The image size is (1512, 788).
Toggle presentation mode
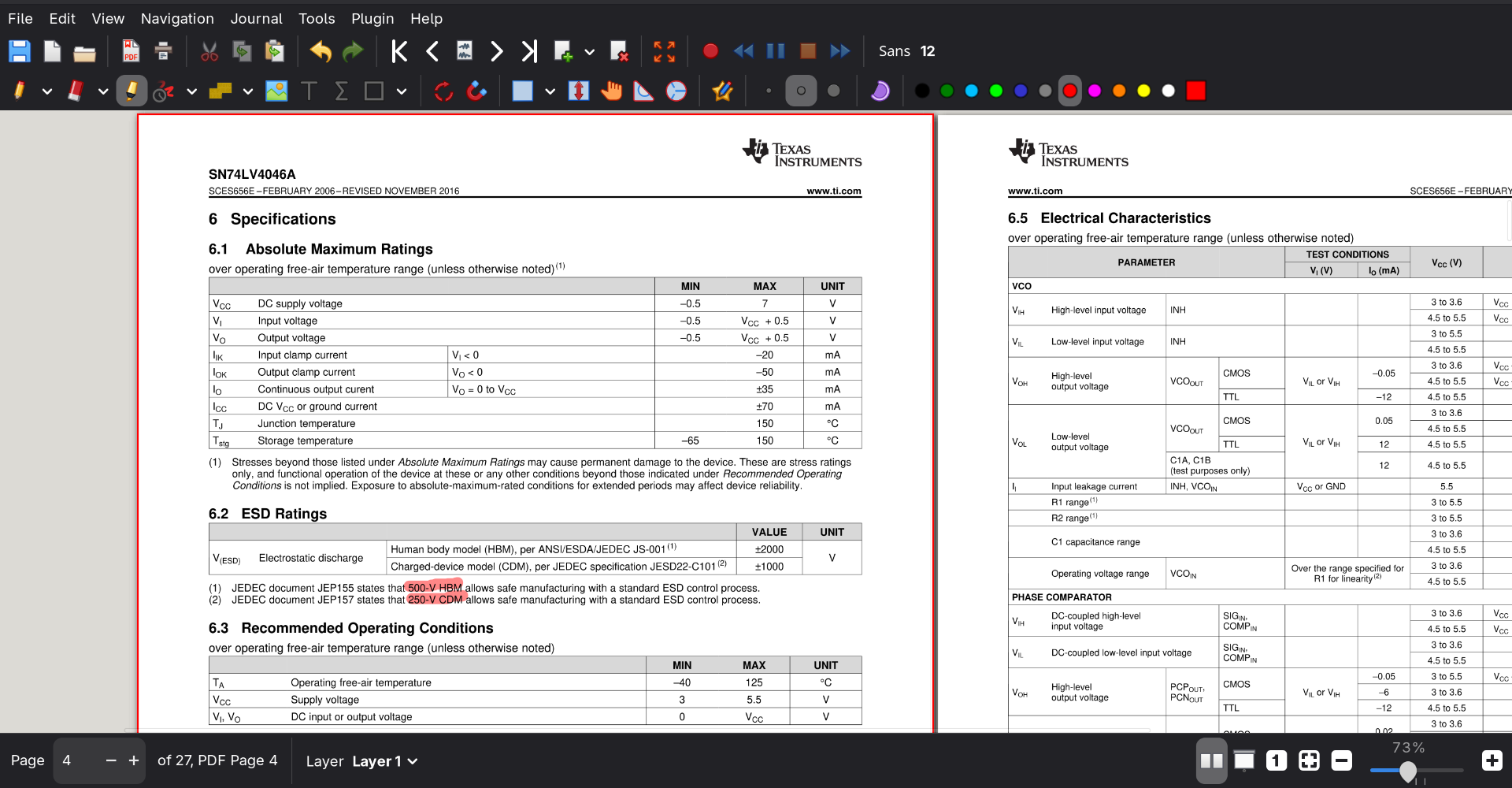[1244, 760]
